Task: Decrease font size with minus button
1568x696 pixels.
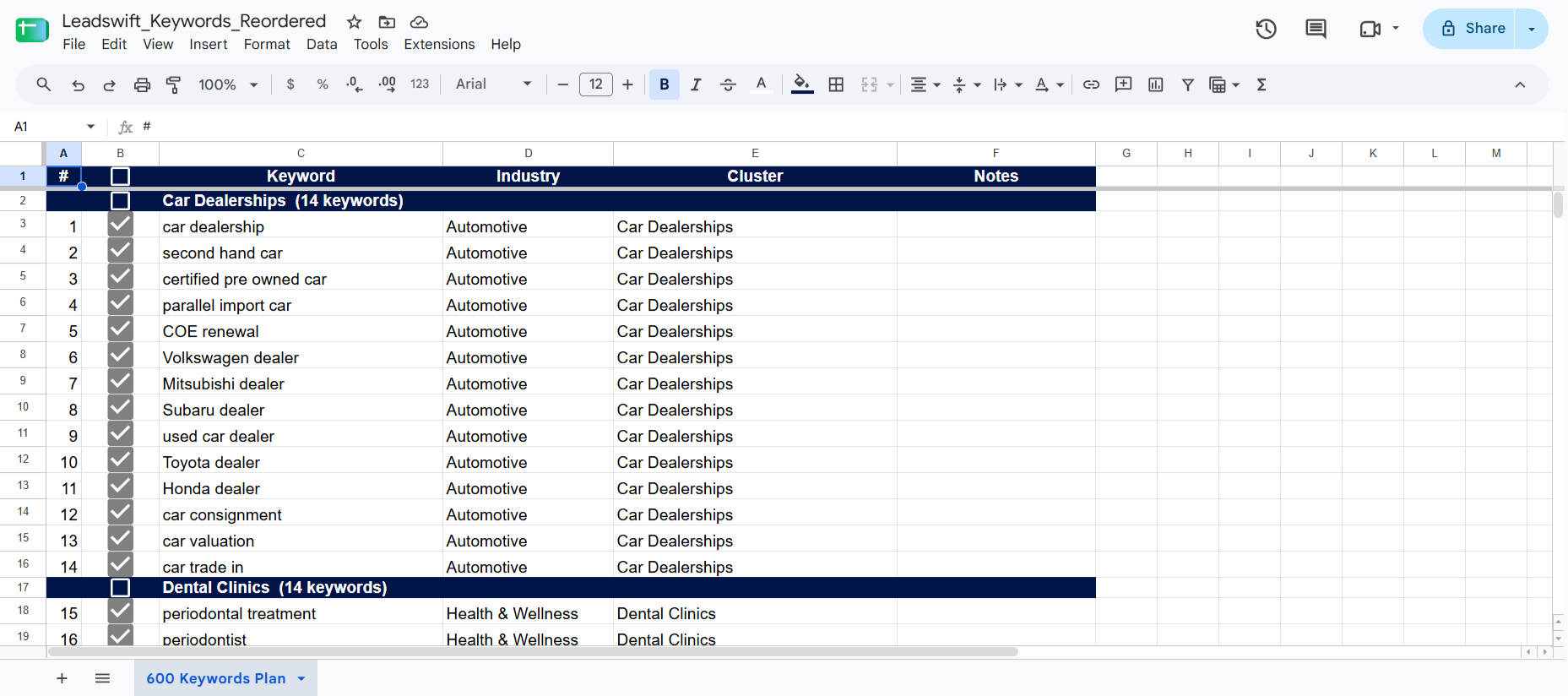Action: 562,84
